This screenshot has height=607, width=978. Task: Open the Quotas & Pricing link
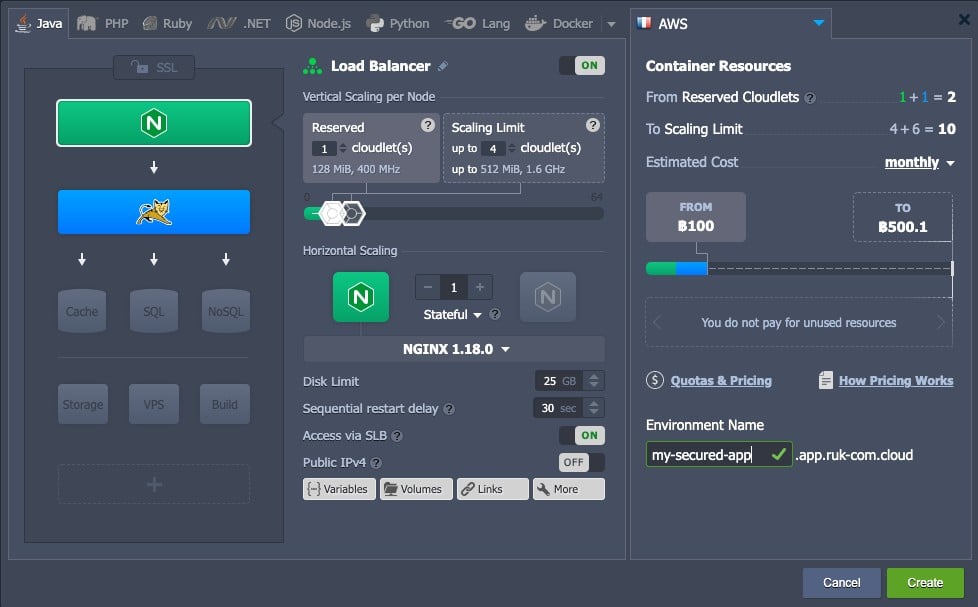[x=721, y=381]
